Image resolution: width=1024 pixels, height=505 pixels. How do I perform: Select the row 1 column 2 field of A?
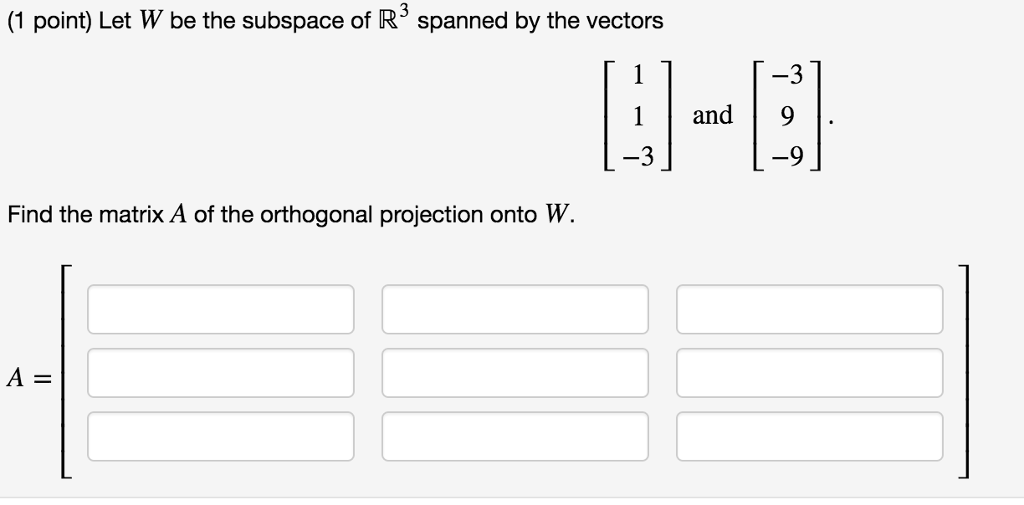click(515, 309)
